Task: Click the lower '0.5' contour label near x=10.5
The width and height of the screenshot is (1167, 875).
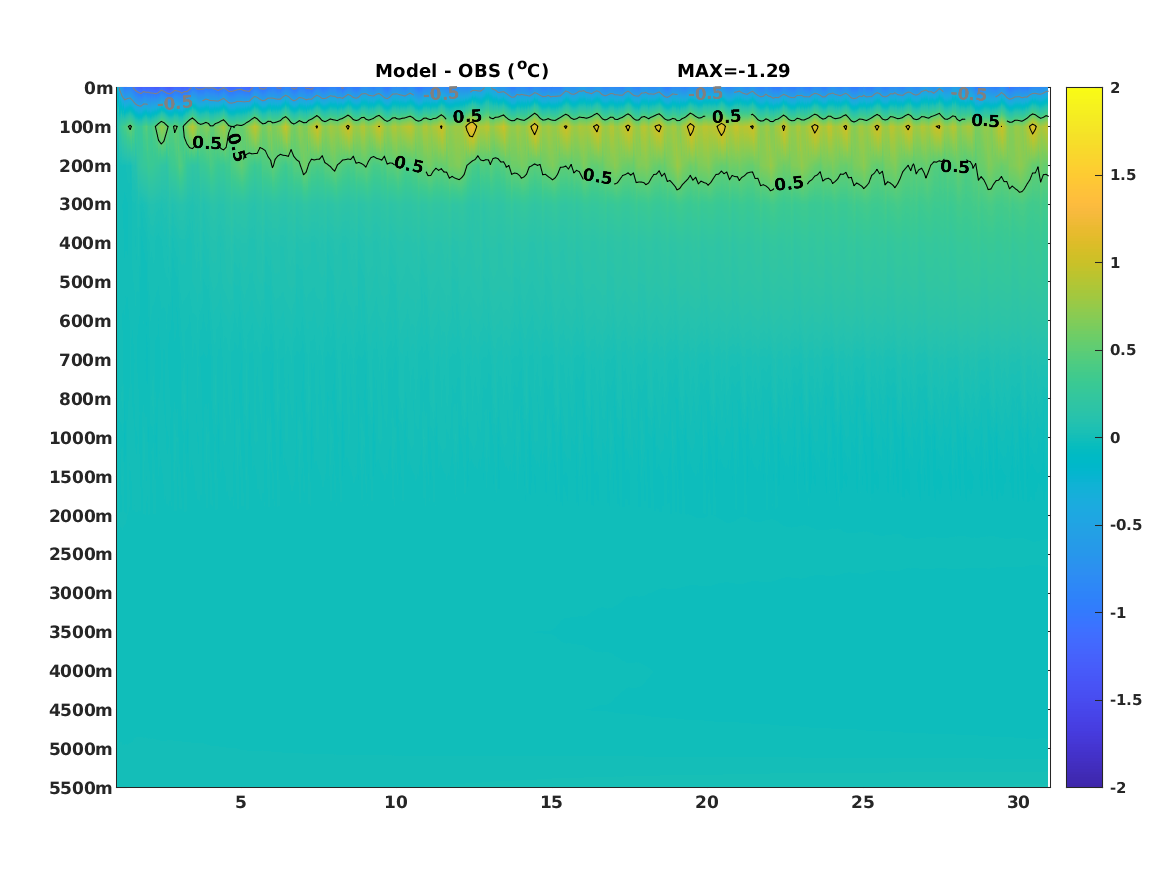Action: click(x=409, y=164)
